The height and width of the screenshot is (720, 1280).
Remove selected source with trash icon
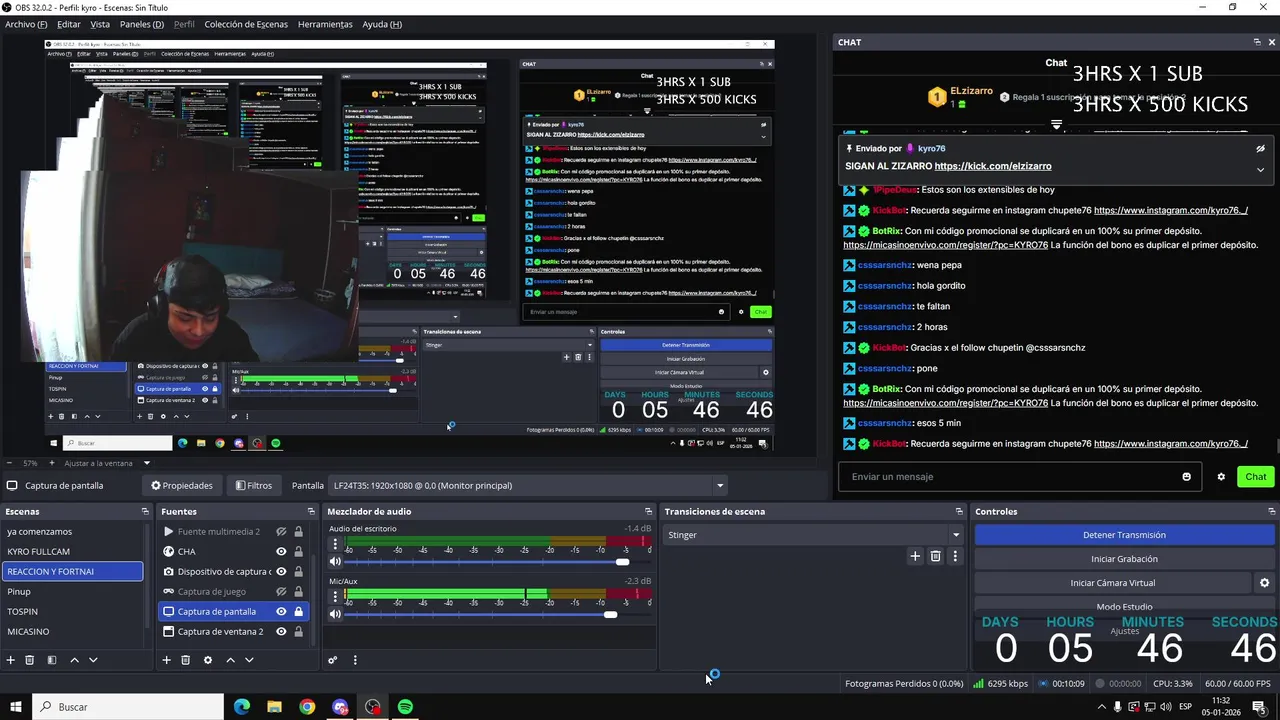click(185, 660)
